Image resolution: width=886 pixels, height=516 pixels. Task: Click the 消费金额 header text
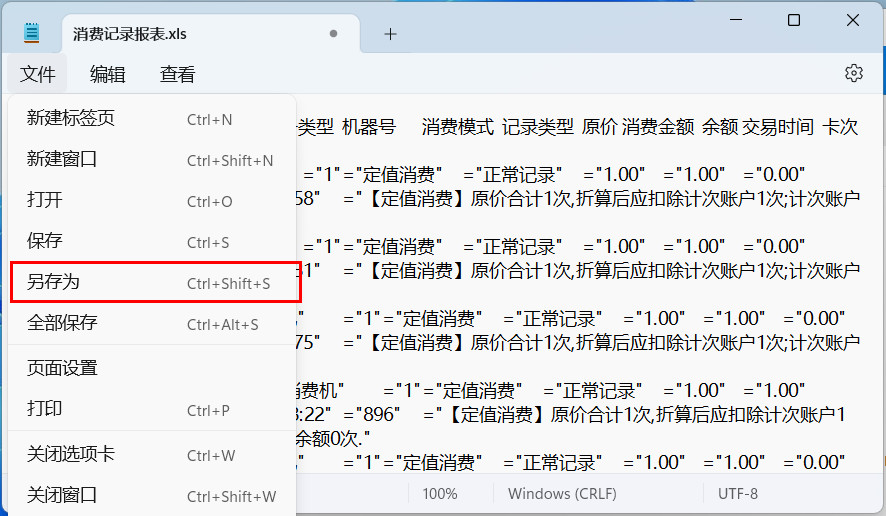[658, 127]
